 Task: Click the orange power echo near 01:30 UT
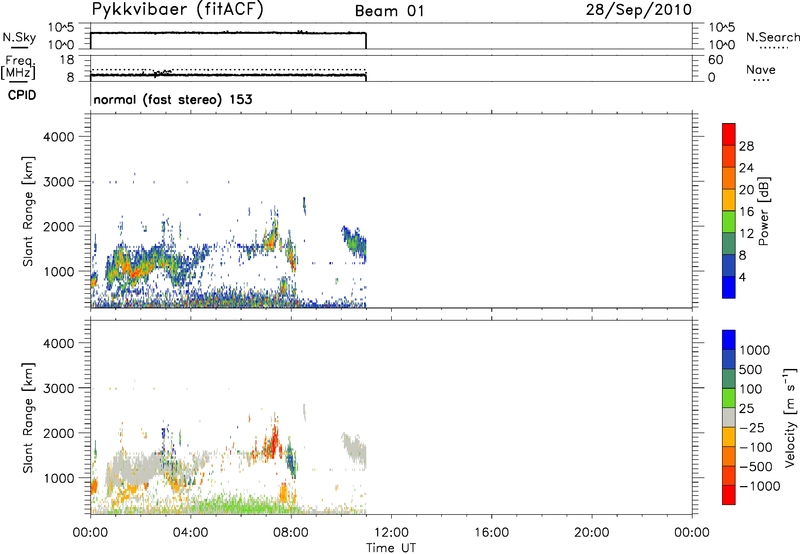click(136, 272)
